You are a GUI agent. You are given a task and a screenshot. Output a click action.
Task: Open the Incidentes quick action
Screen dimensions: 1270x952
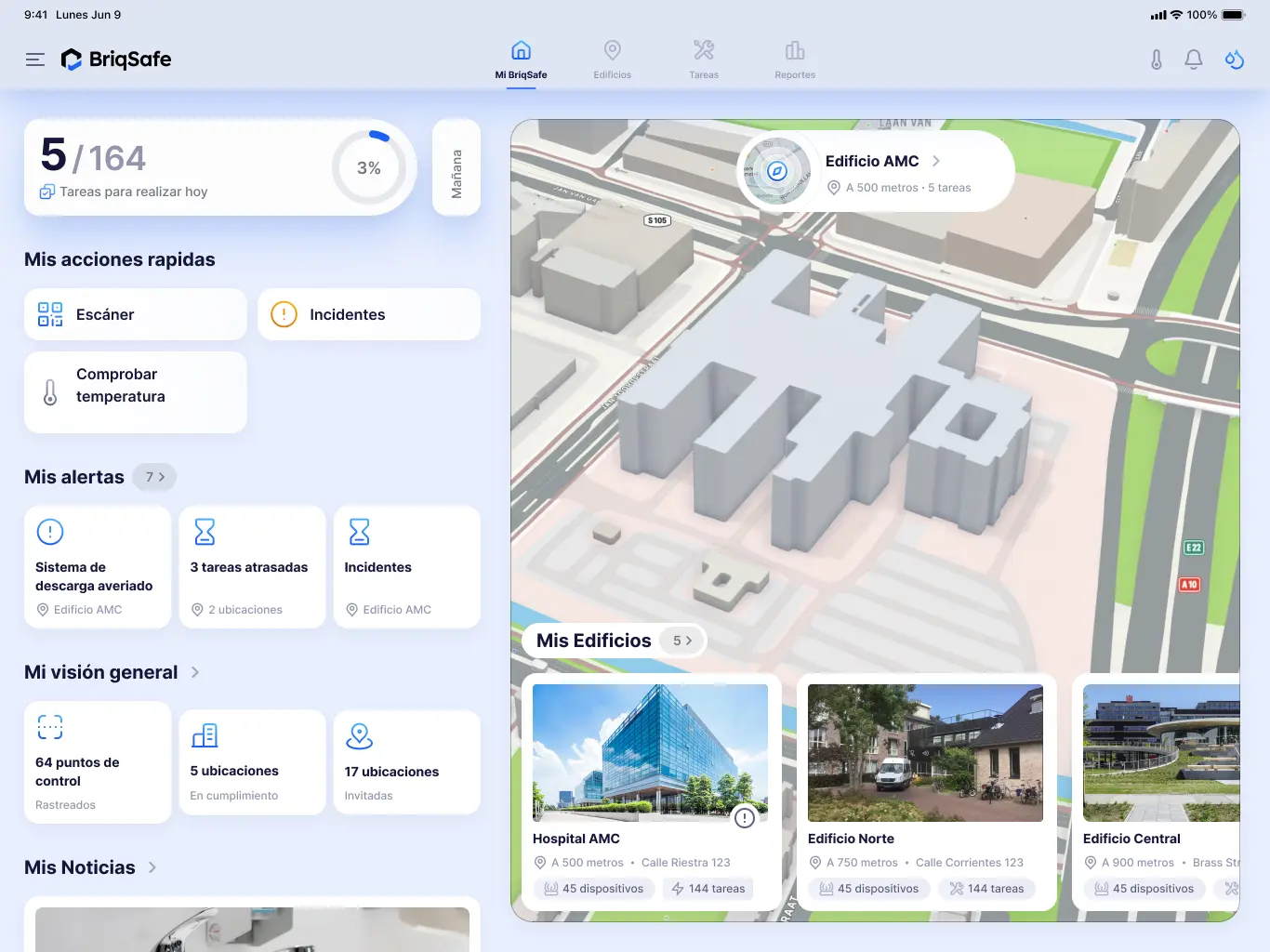point(369,314)
